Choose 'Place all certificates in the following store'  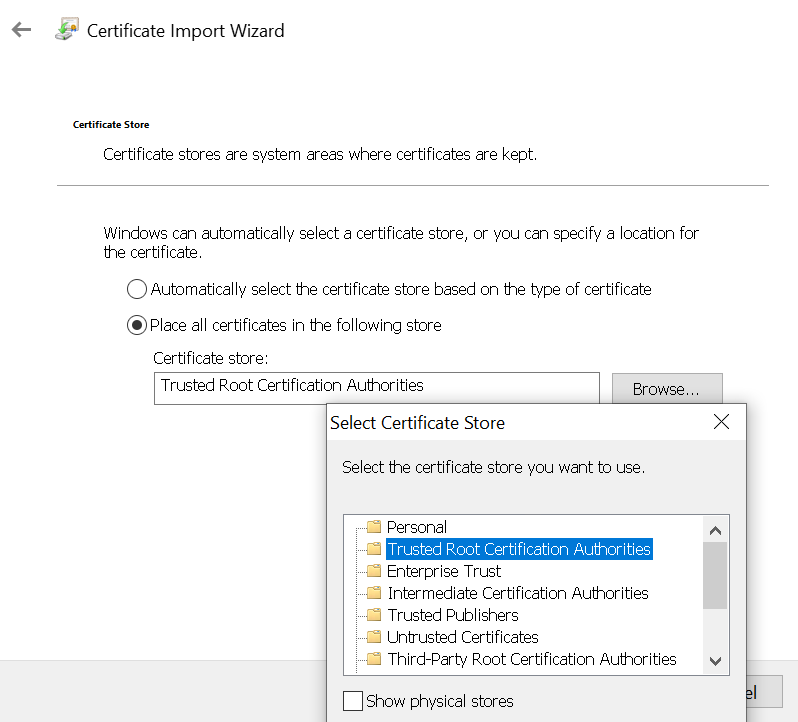pos(137,325)
